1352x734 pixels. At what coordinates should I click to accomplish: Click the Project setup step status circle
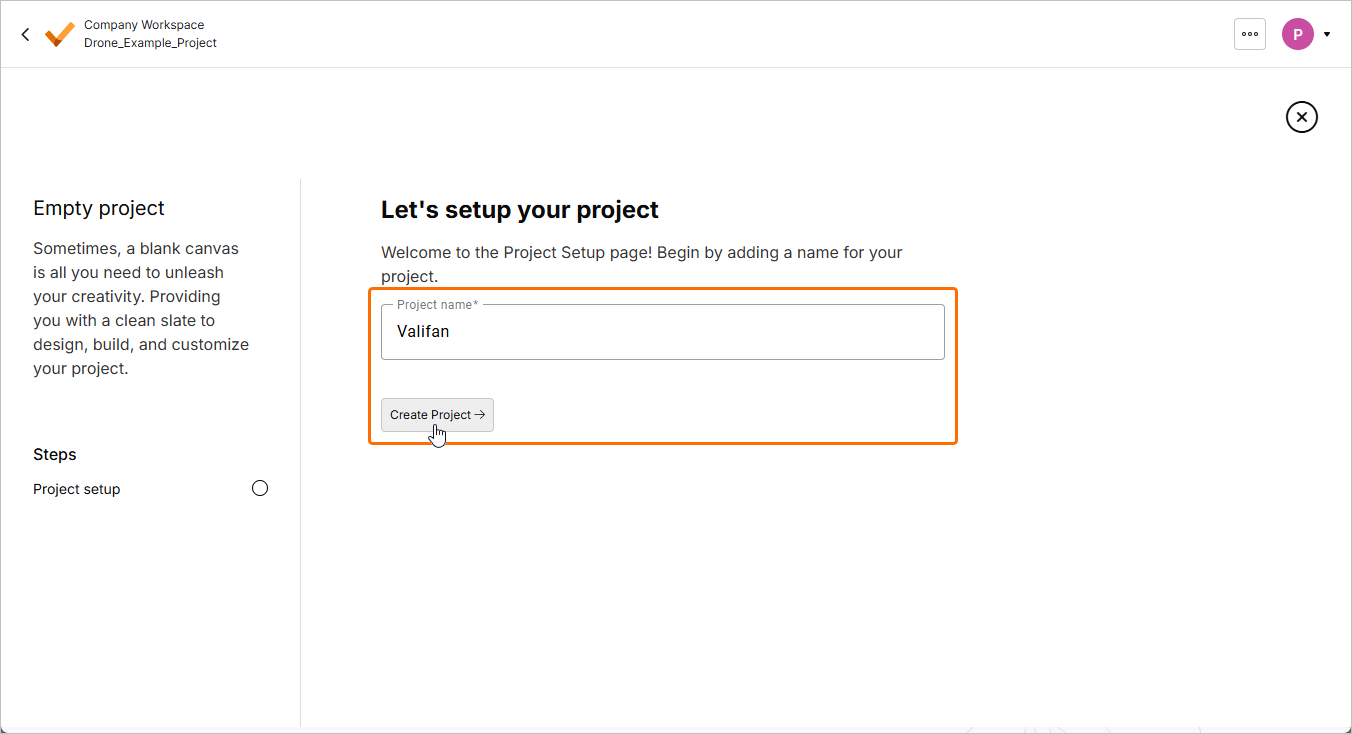click(260, 488)
